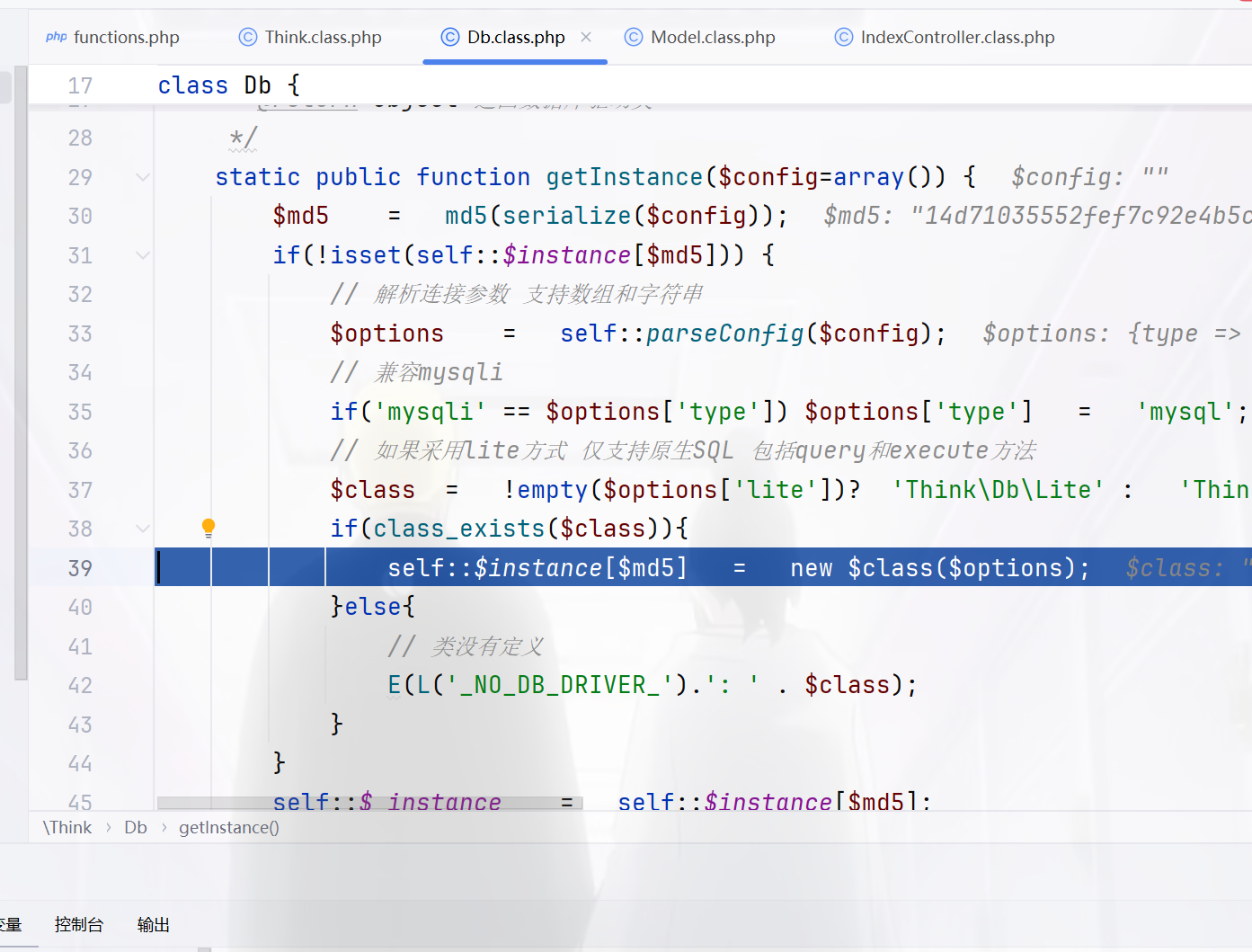Collapse the getInstance function at line 29
The width and height of the screenshot is (1252, 952).
pyautogui.click(x=142, y=177)
